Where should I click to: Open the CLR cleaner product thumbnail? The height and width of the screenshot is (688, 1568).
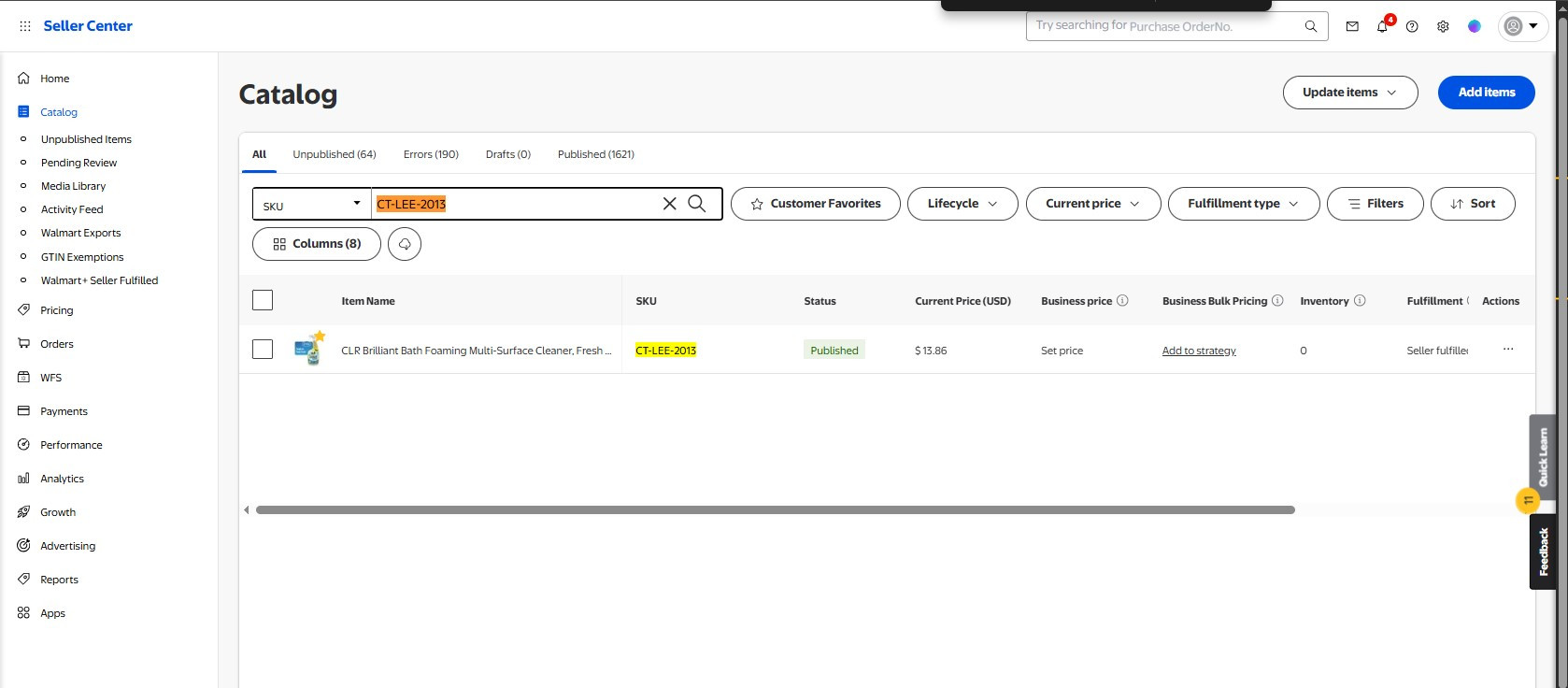pos(309,349)
